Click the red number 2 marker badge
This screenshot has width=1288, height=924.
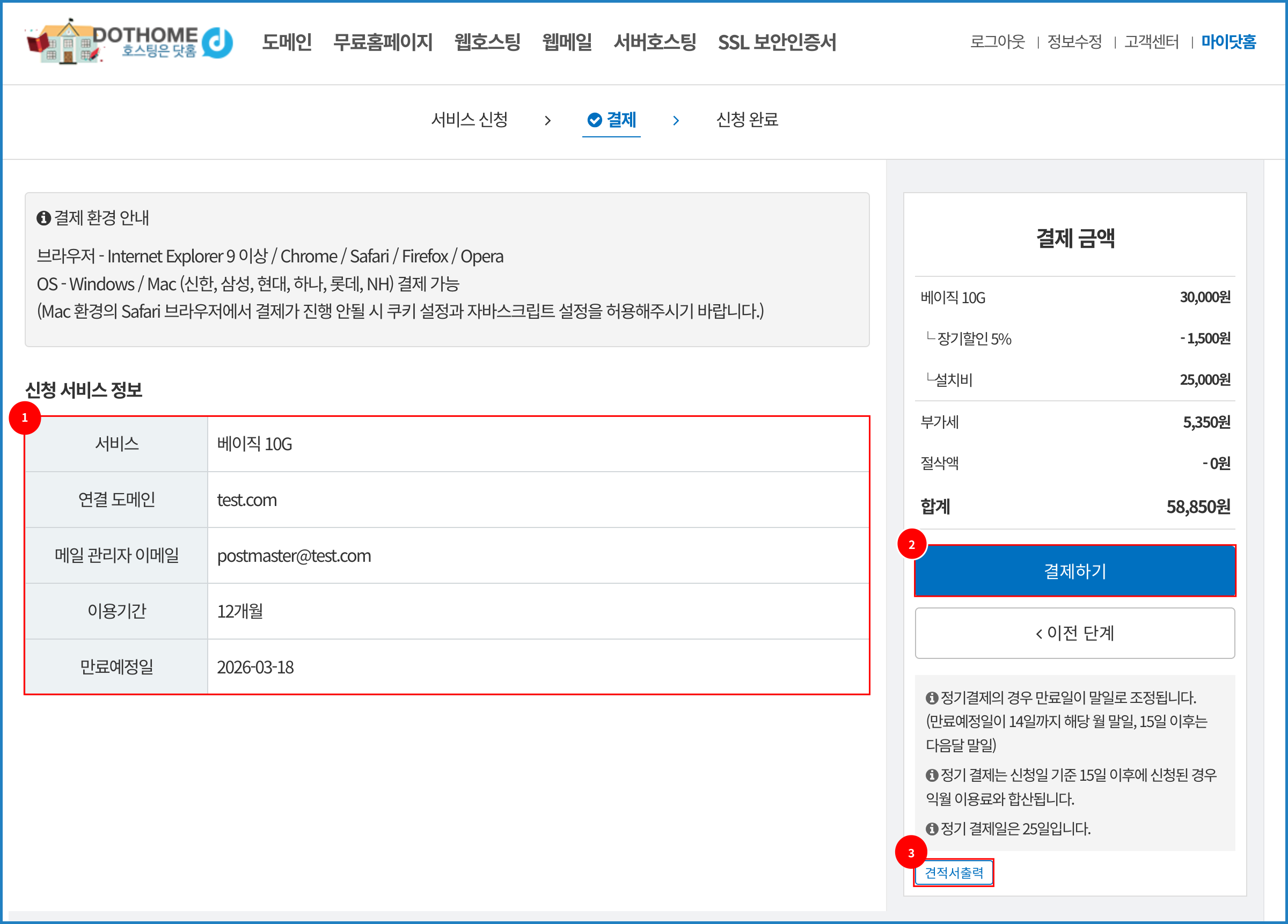(x=911, y=545)
